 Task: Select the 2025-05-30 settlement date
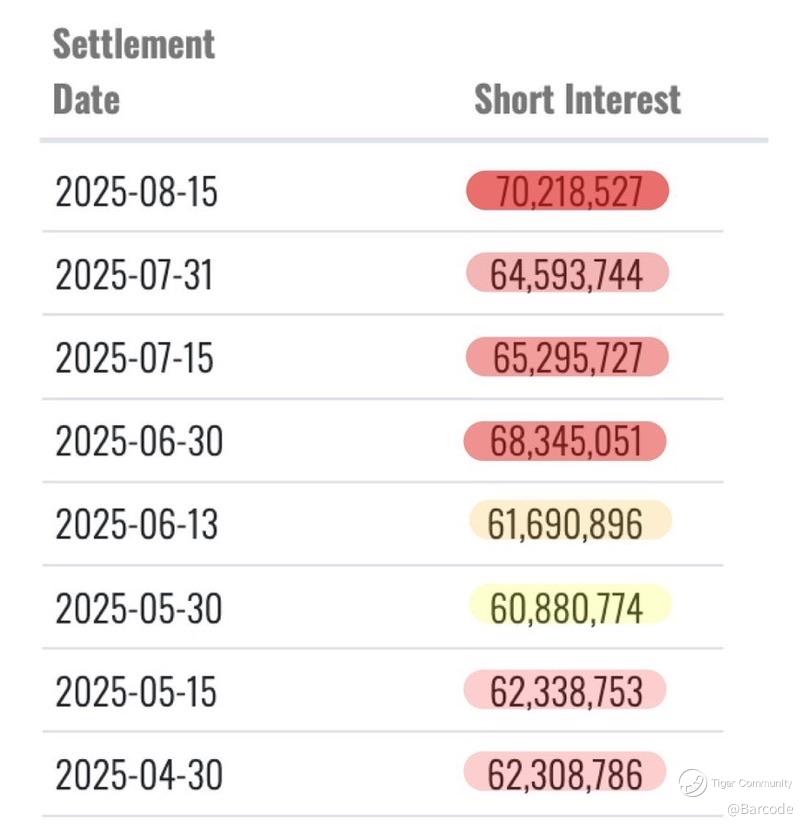pos(138,608)
